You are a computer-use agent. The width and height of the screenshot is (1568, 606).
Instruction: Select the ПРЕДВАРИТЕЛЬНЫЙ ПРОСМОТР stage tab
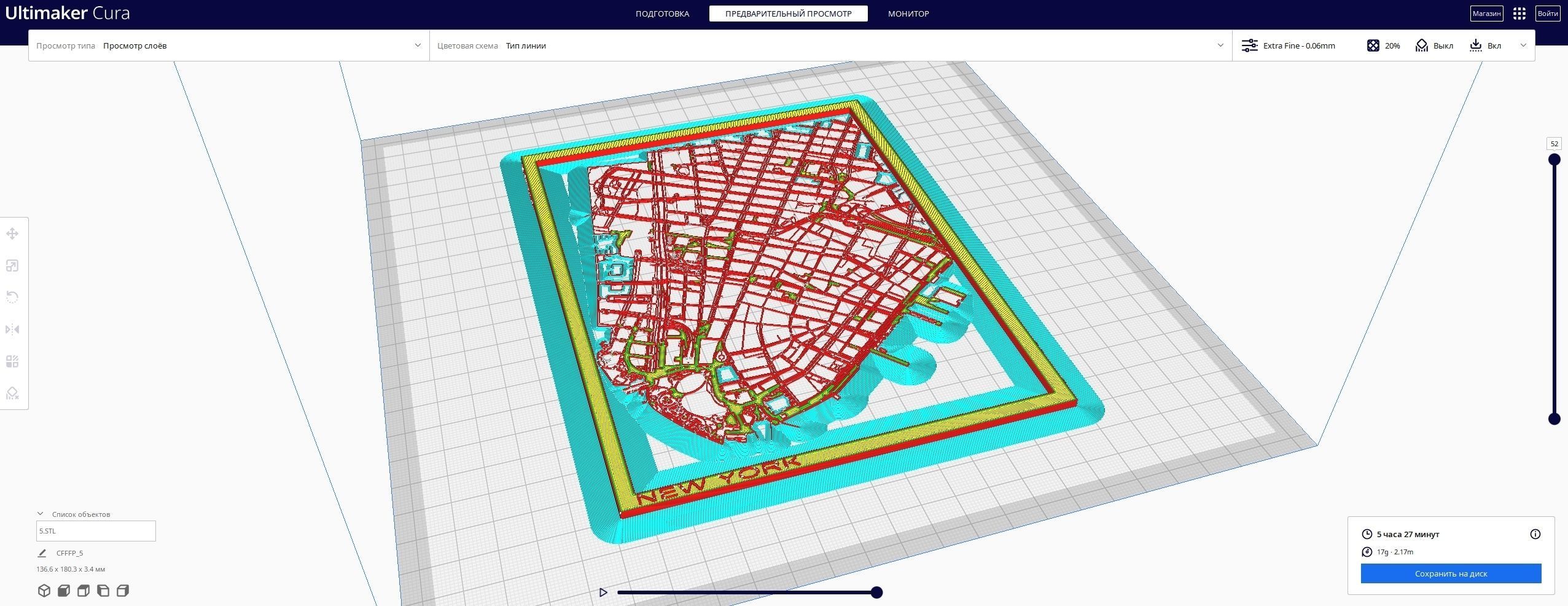[788, 14]
